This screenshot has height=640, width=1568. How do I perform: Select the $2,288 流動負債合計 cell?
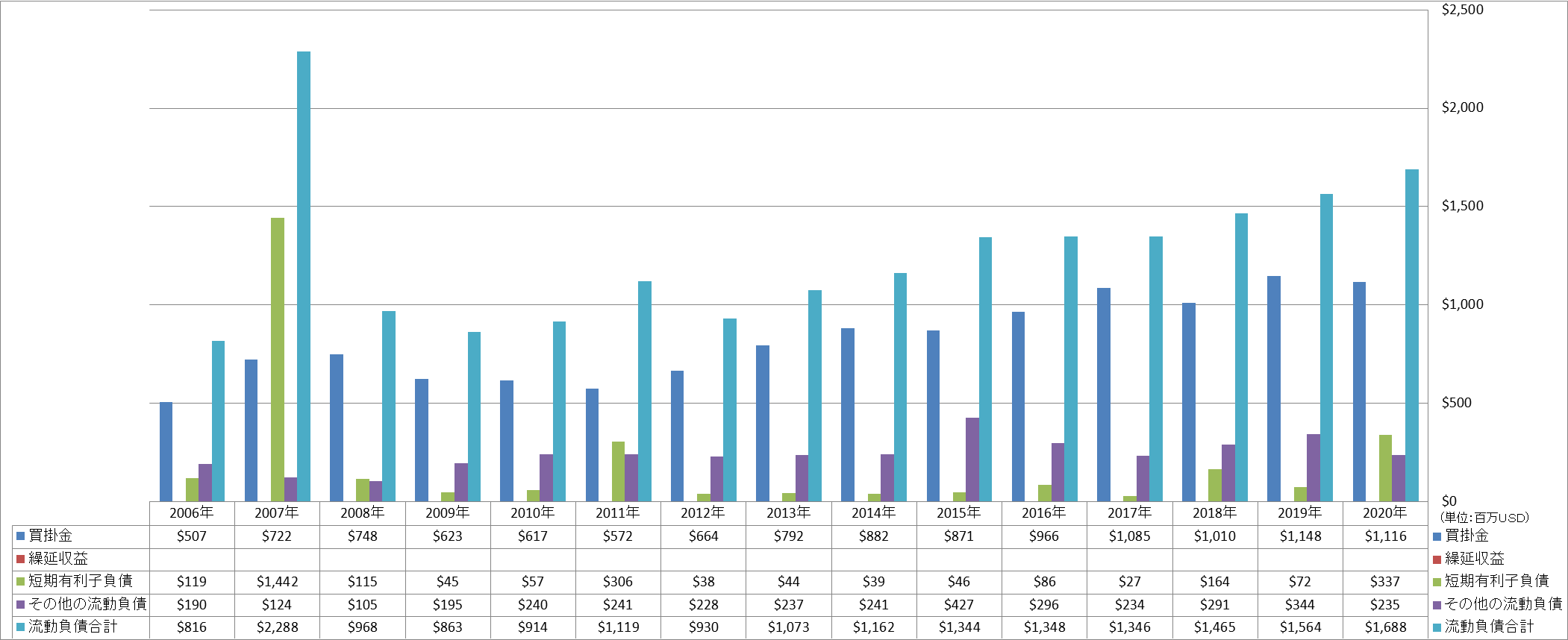277,627
